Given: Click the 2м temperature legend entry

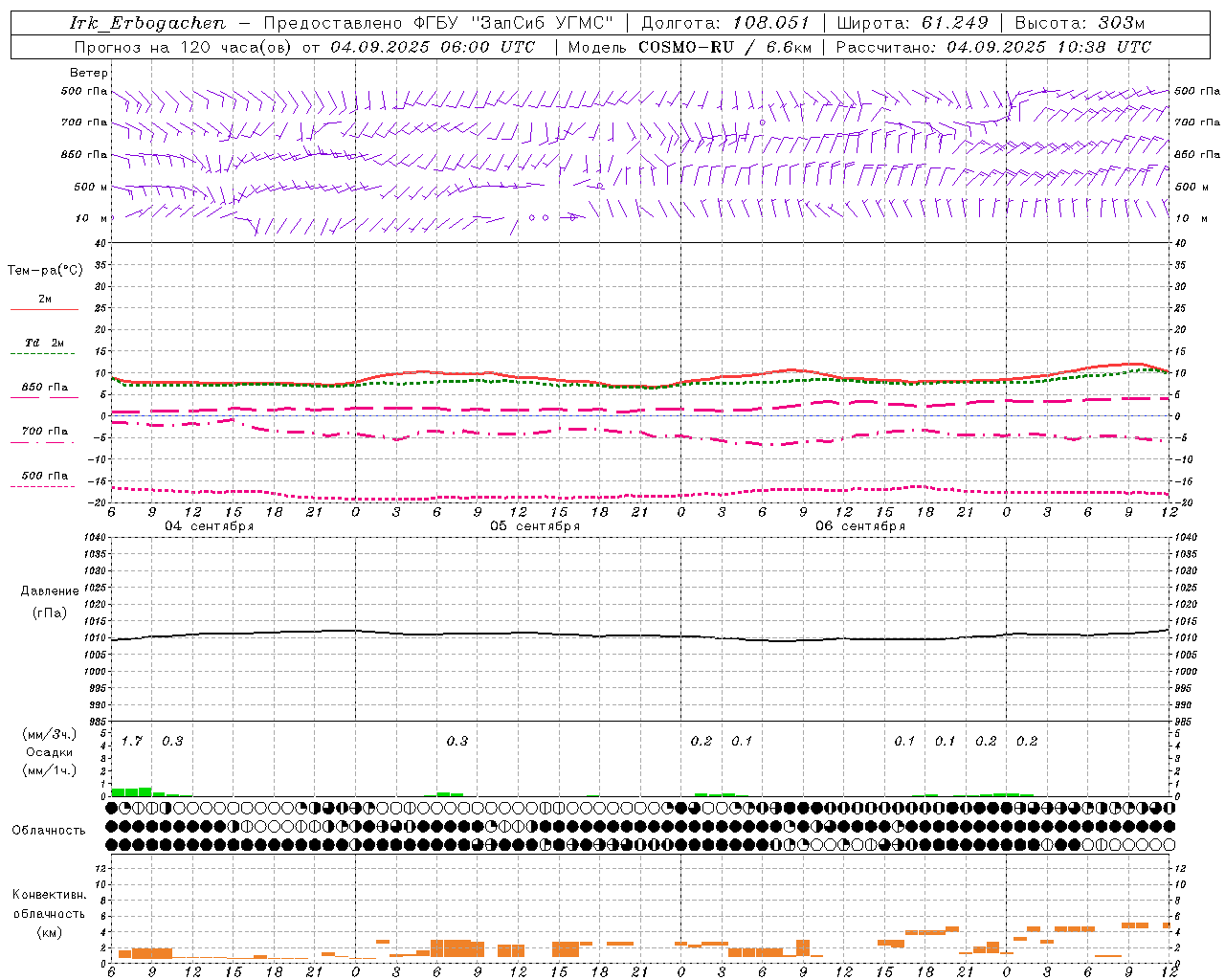Looking at the screenshot, I should [45, 300].
